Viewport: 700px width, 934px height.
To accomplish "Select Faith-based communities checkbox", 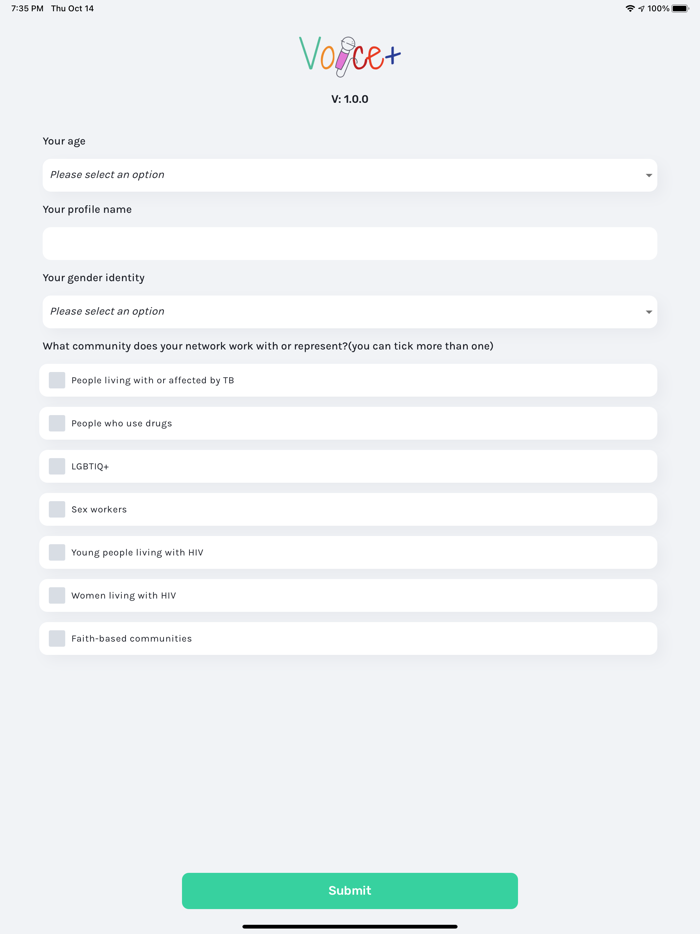I will click(57, 638).
